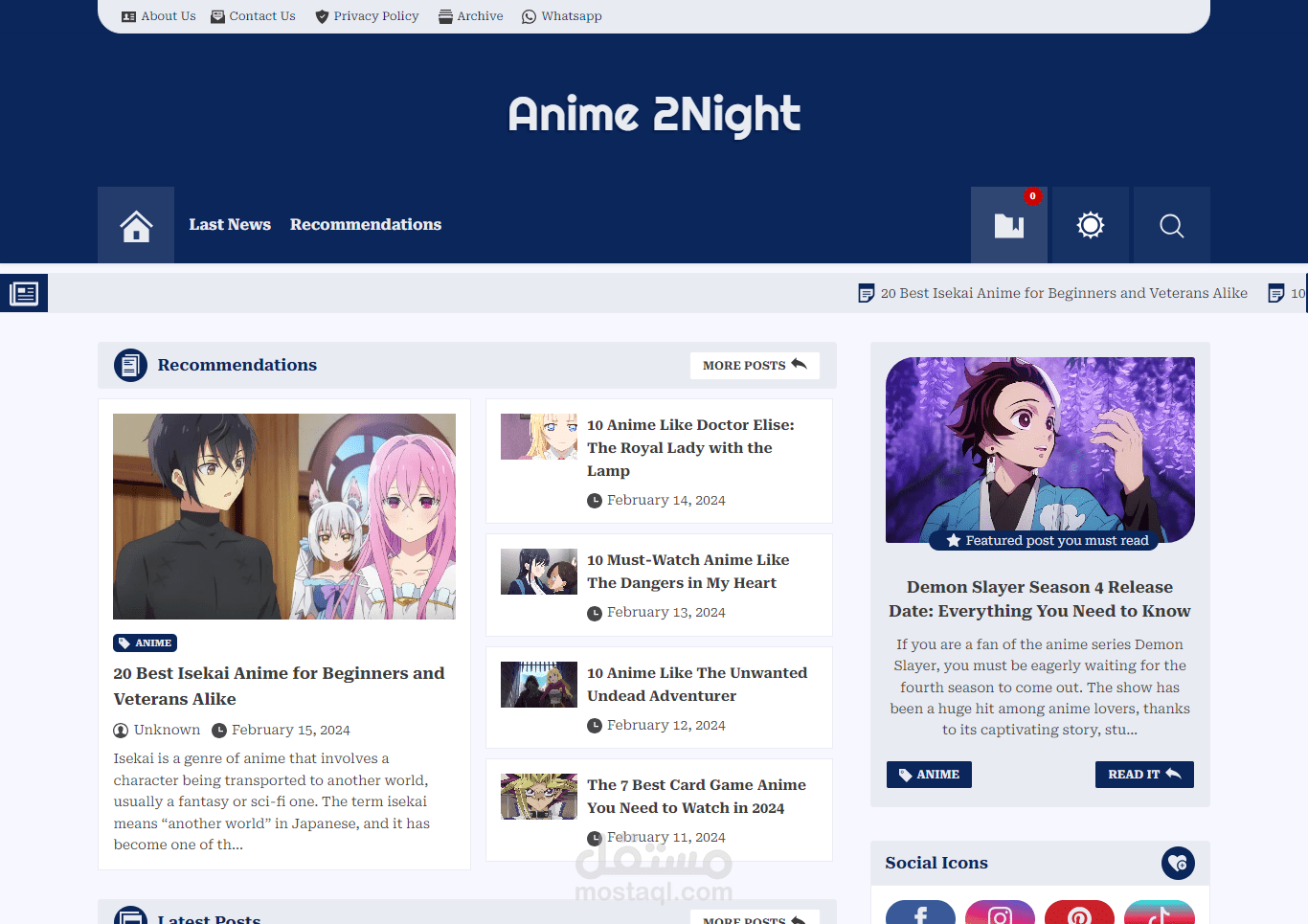The image size is (1308, 924).
Task: Open the Archive link
Action: click(471, 16)
